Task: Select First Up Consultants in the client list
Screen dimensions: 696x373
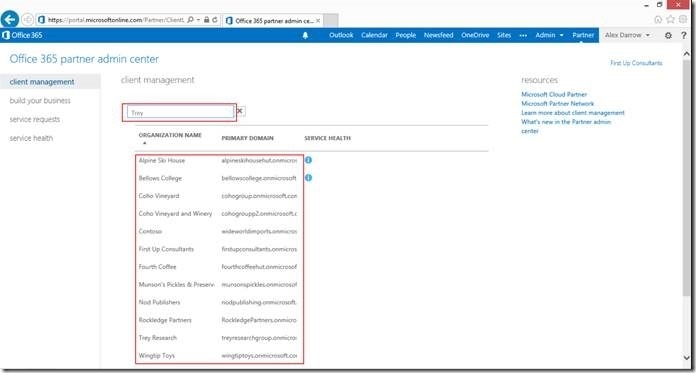Action: tap(166, 249)
